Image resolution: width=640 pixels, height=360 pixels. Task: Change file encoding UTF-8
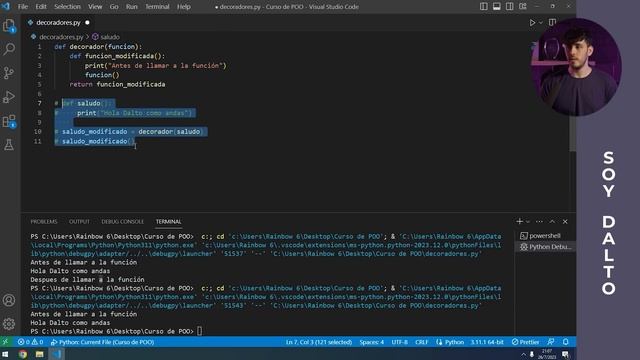pos(400,342)
